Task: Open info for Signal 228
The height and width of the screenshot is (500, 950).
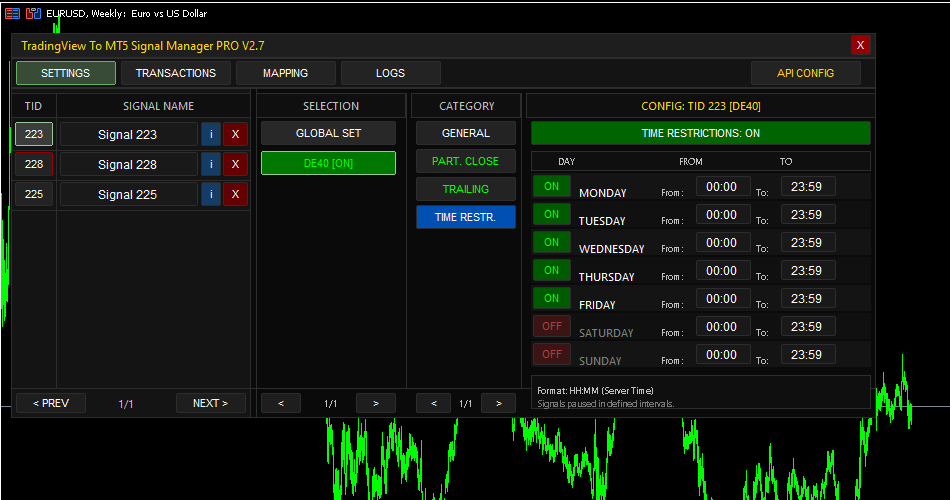Action: tap(211, 164)
